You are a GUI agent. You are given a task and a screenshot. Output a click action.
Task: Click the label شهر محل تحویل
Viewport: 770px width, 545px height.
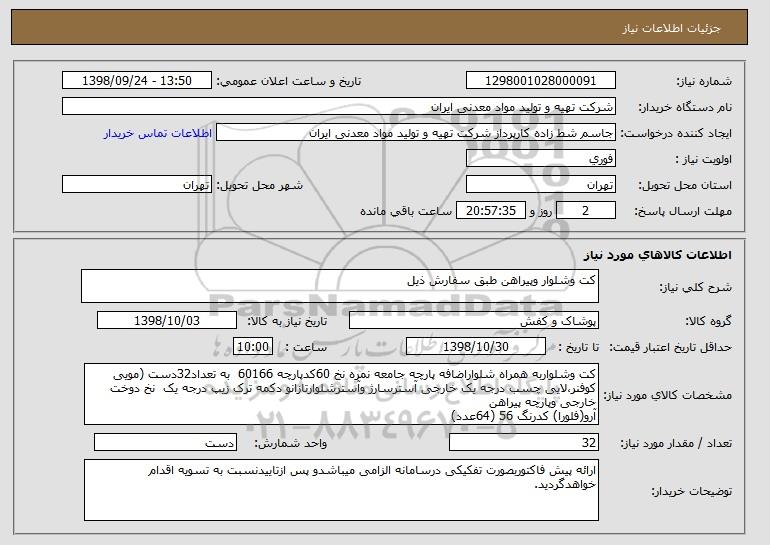(x=260, y=185)
